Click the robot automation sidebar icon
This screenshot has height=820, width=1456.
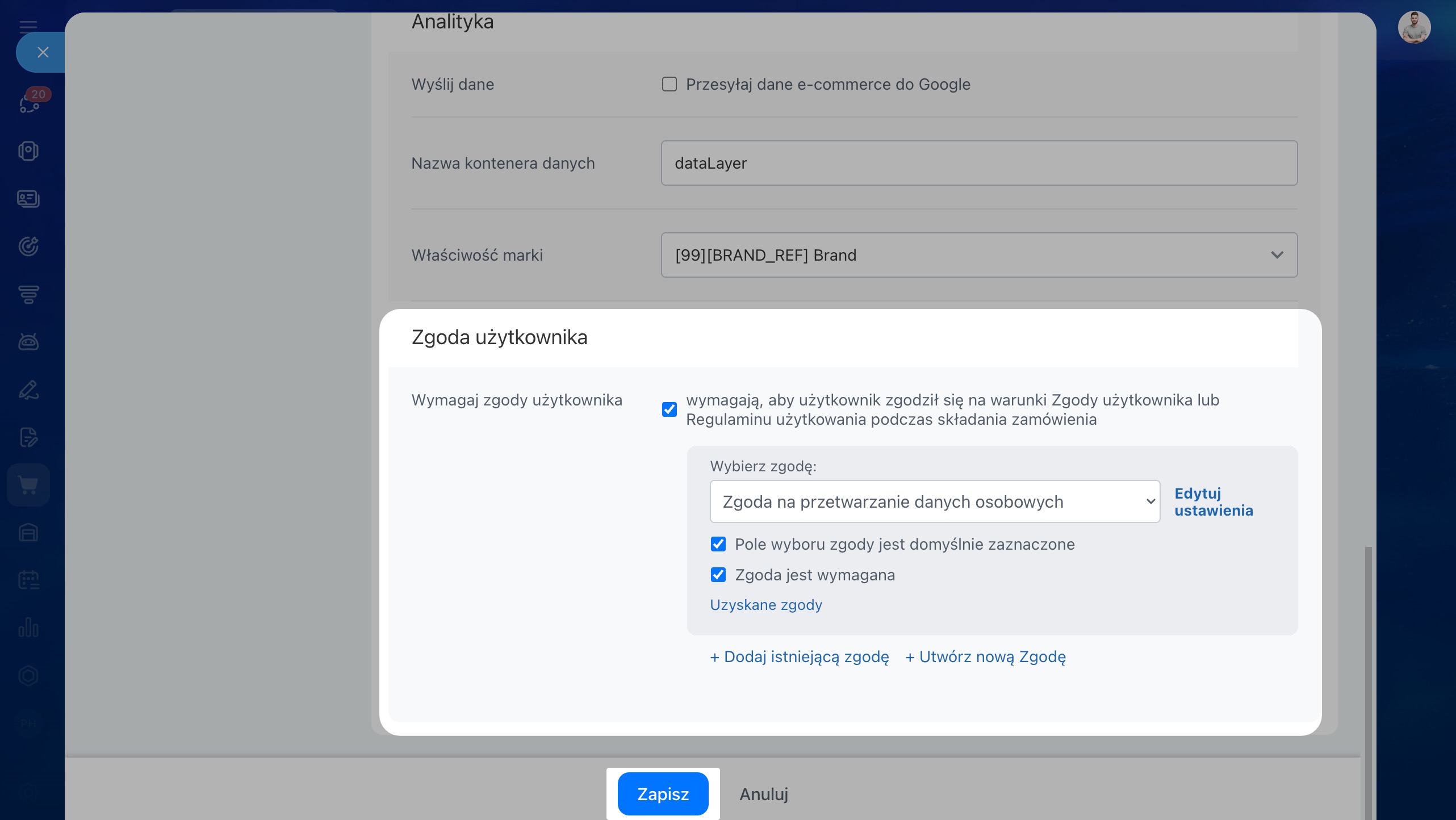coord(28,342)
